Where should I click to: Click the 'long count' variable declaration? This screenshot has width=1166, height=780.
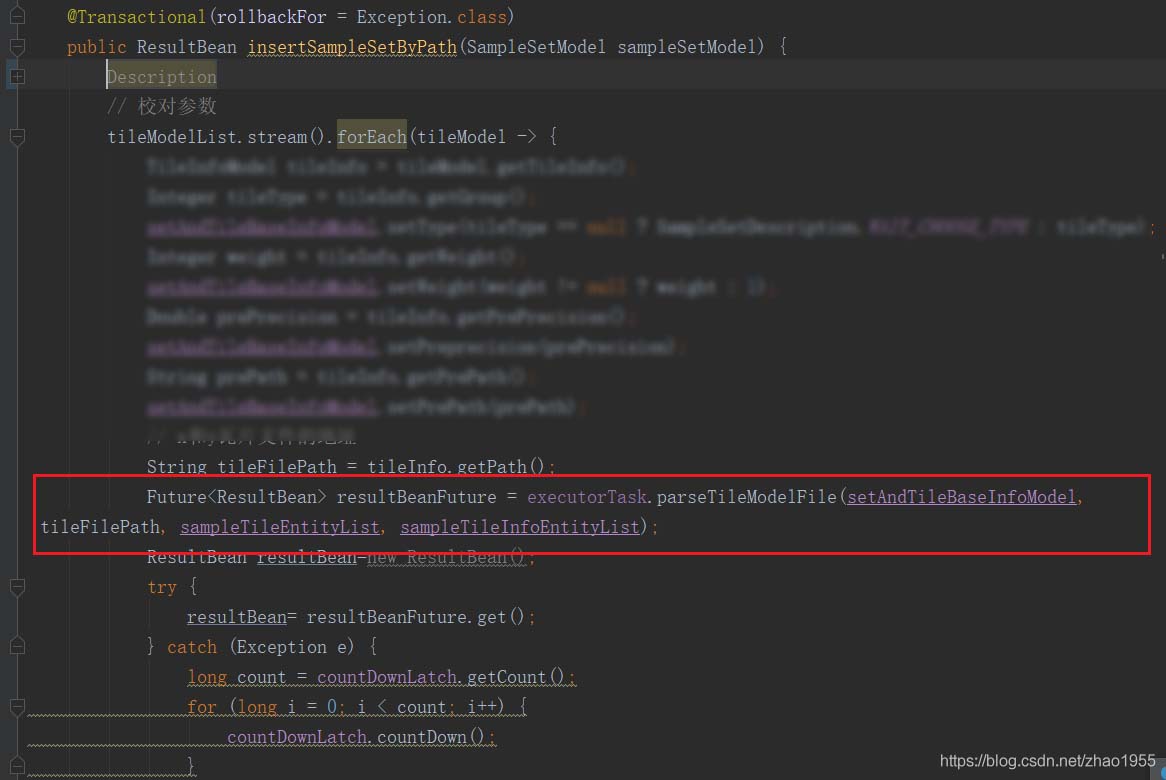(236, 677)
